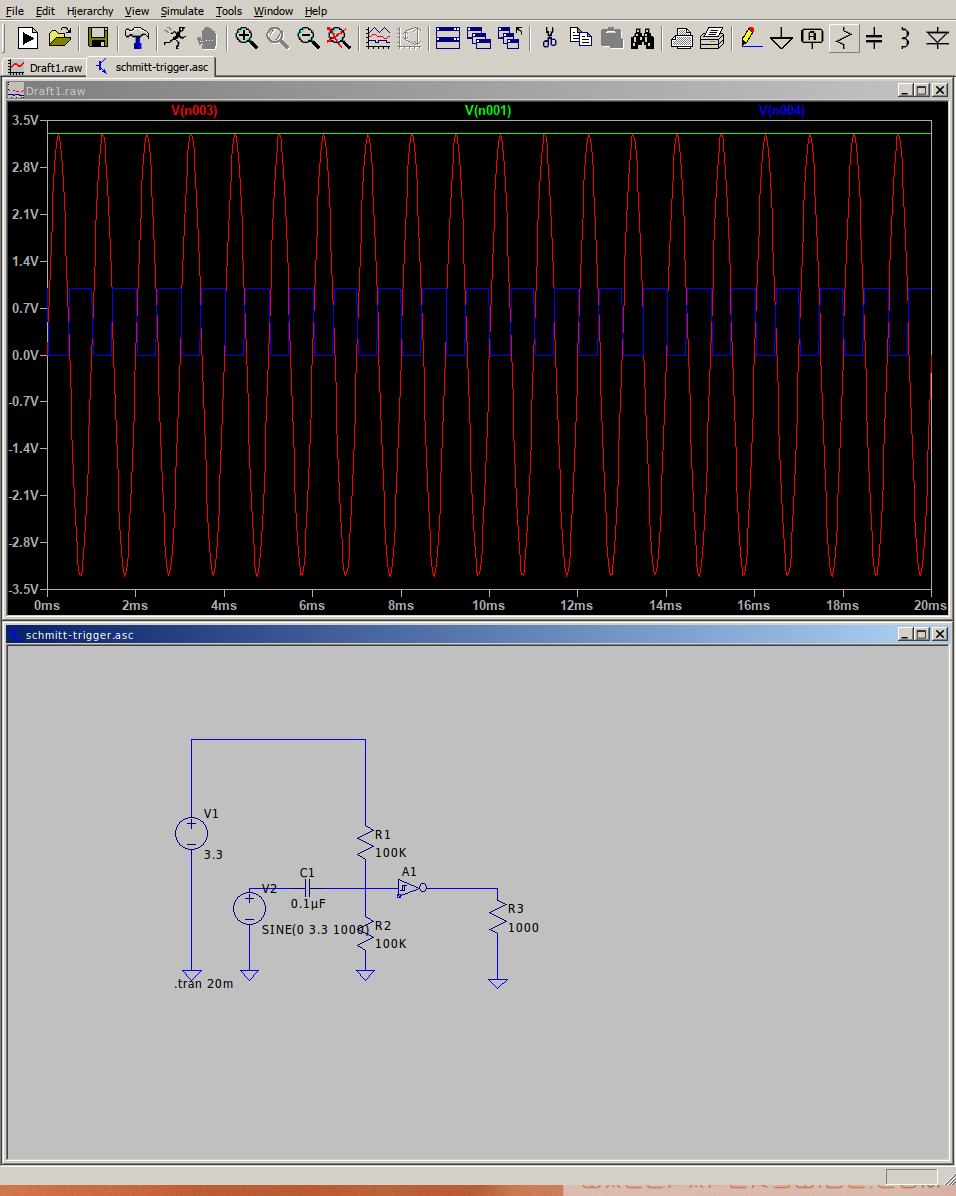Viewport: 956px width, 1196px height.
Task: Switch to the Draft1.raw tab
Action: [x=46, y=67]
